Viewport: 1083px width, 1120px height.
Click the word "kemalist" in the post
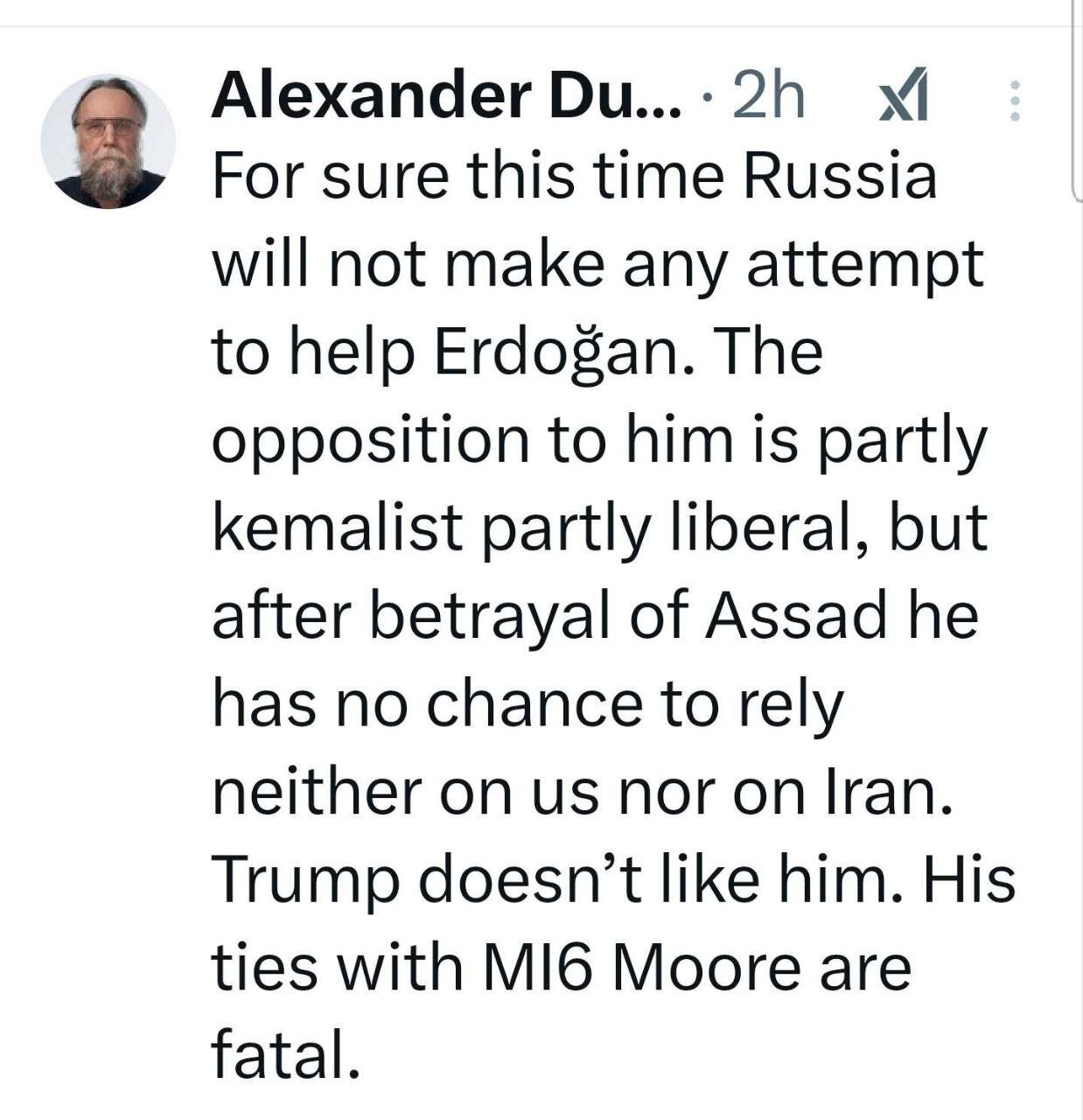(337, 528)
